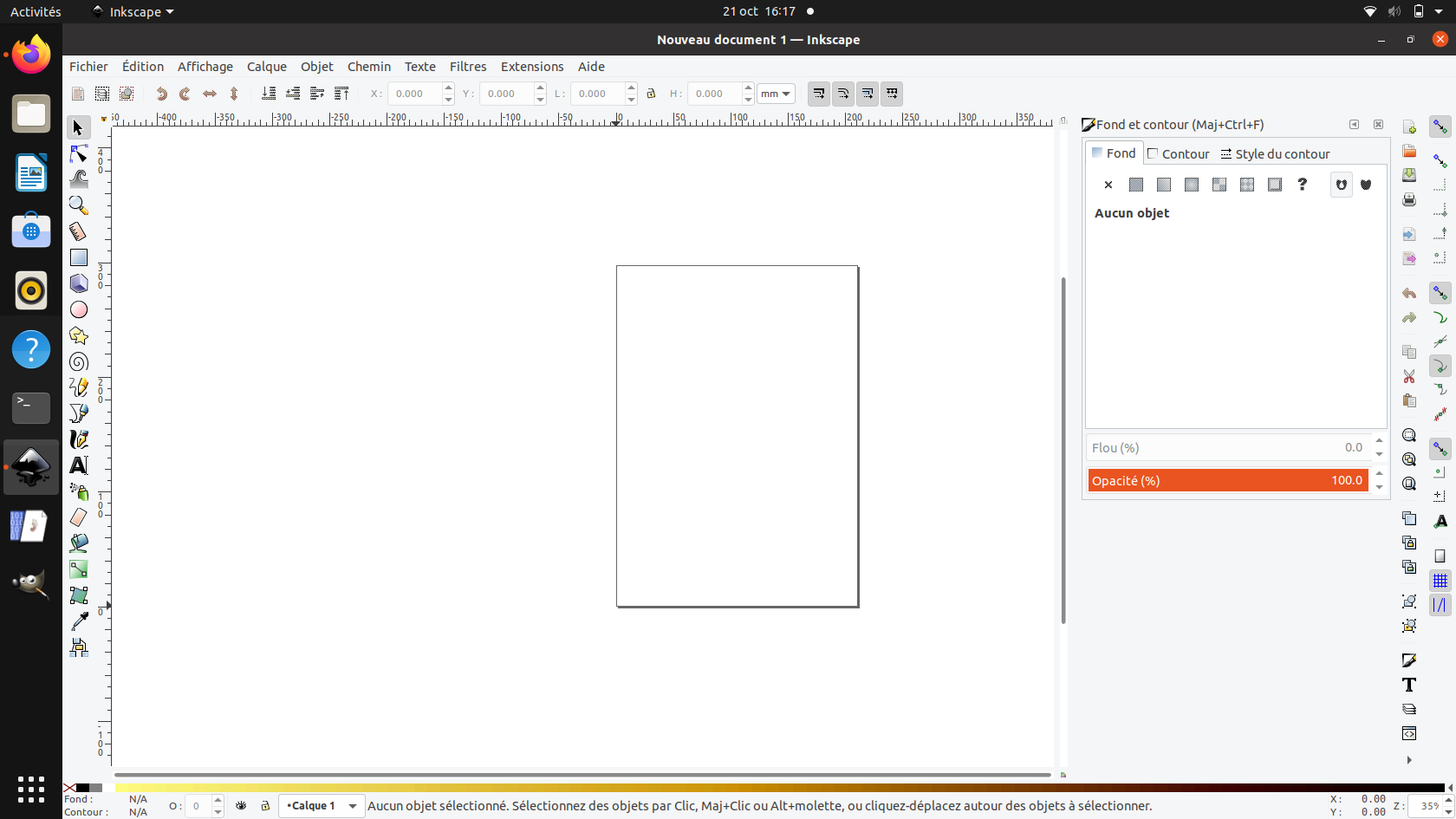Toggle current layer visibility eye icon
The image size is (1456, 819).
click(241, 806)
